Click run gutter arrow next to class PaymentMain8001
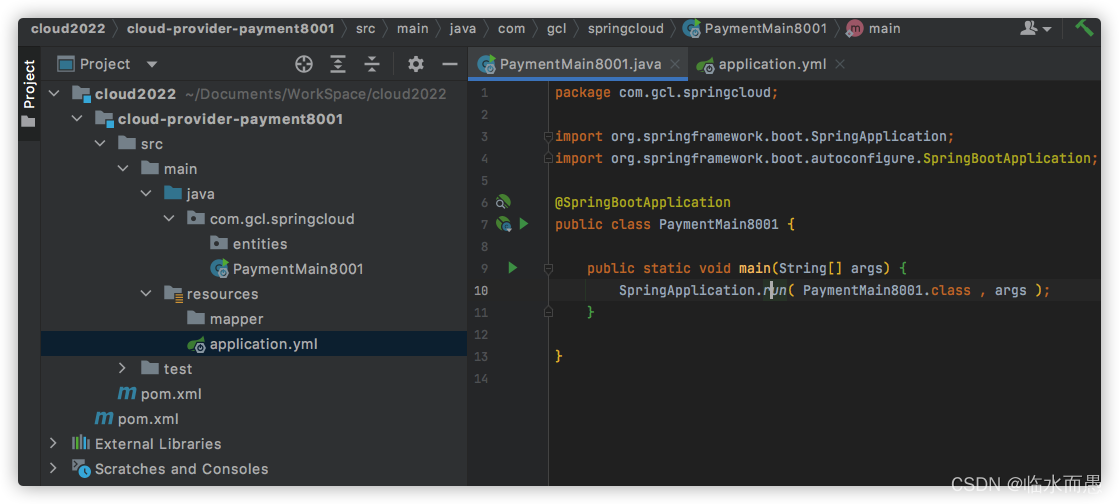Viewport: 1119px width, 504px height. click(x=524, y=224)
